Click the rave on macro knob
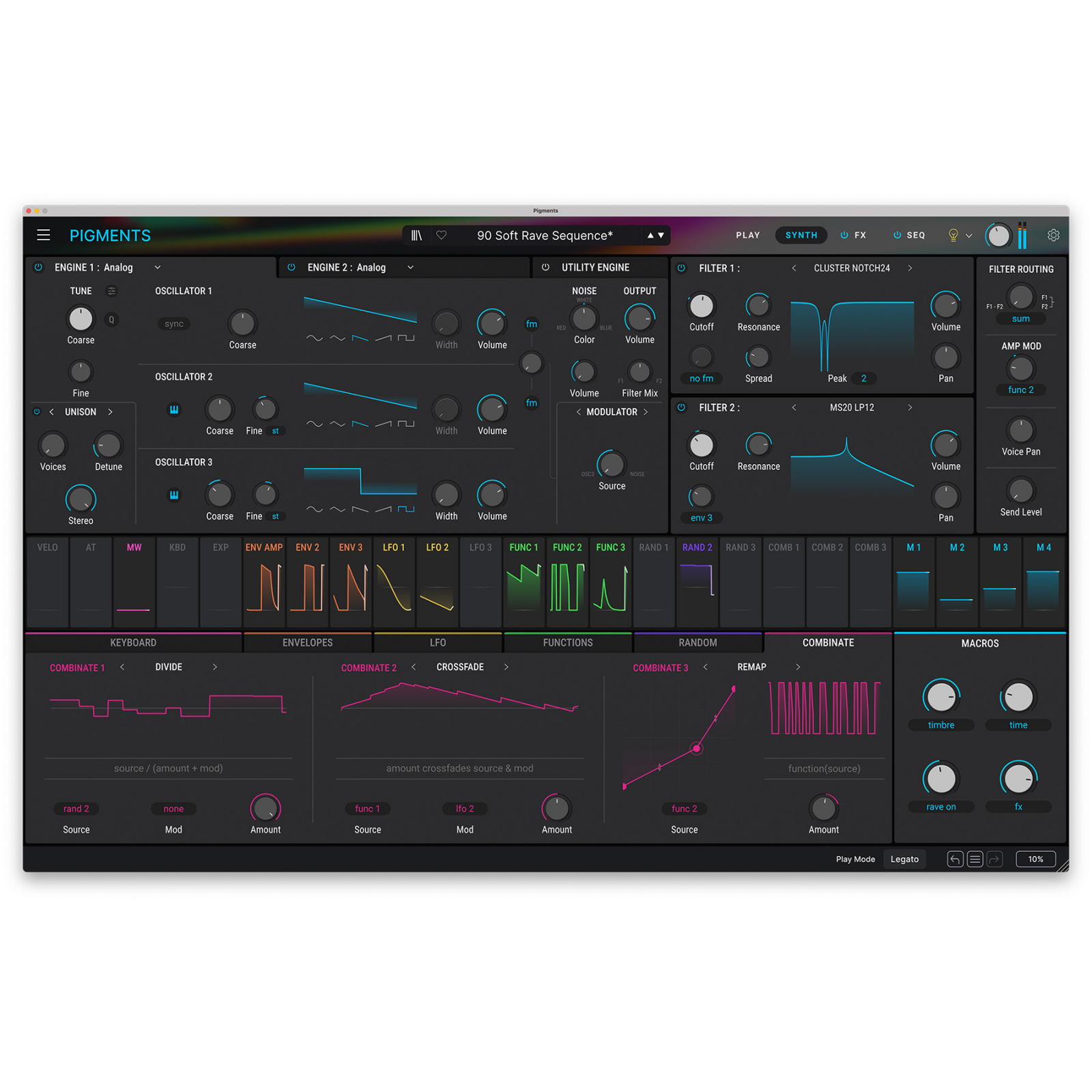 tap(941, 778)
